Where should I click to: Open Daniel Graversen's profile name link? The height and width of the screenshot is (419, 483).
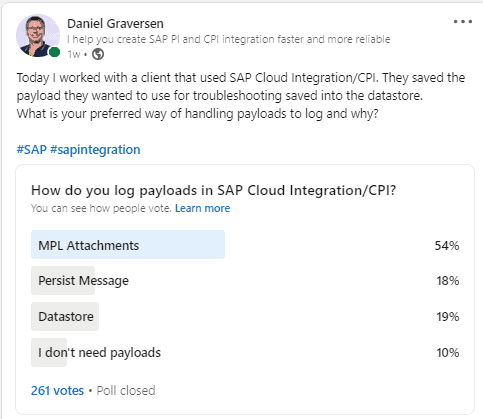click(115, 24)
